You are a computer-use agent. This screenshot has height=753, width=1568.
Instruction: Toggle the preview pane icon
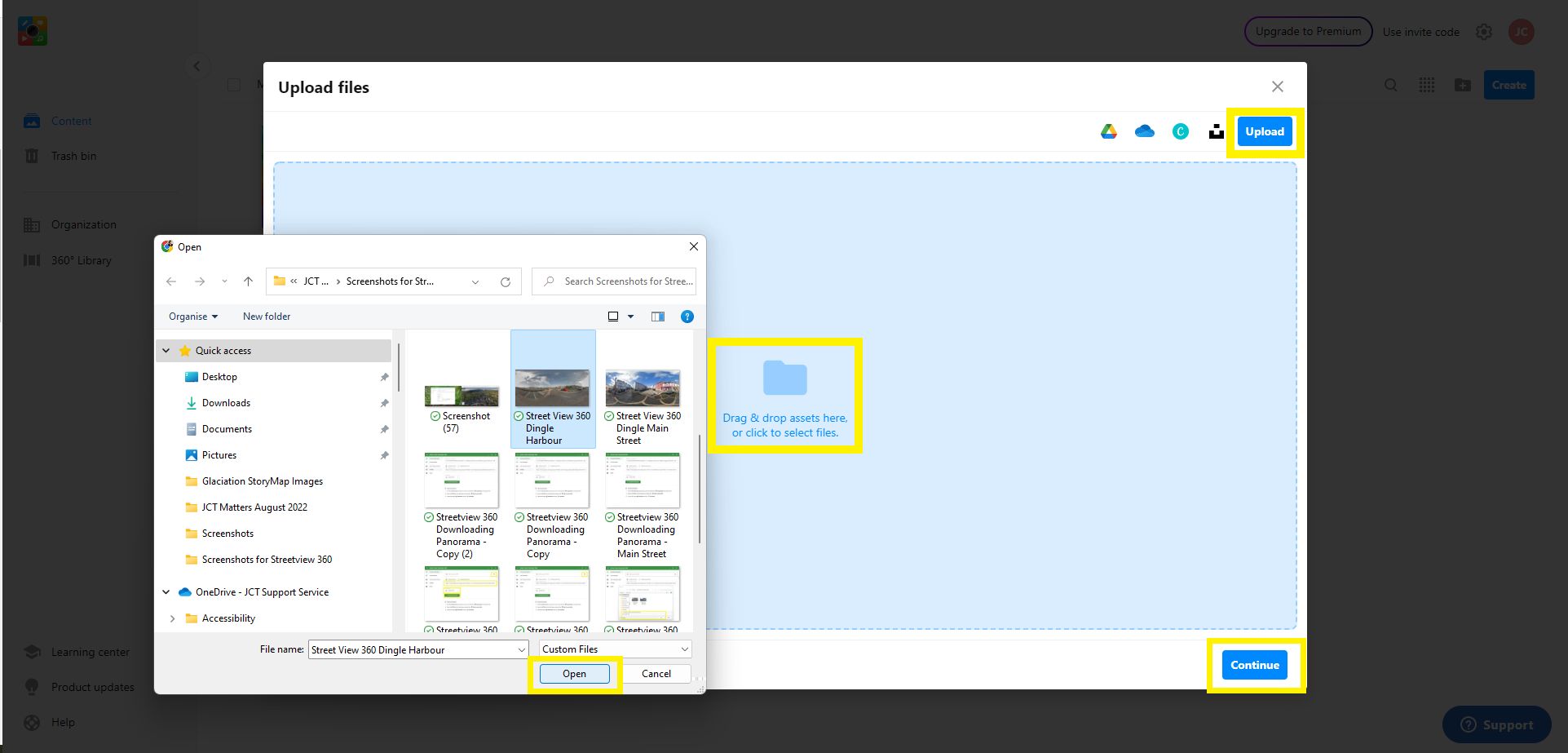(658, 317)
